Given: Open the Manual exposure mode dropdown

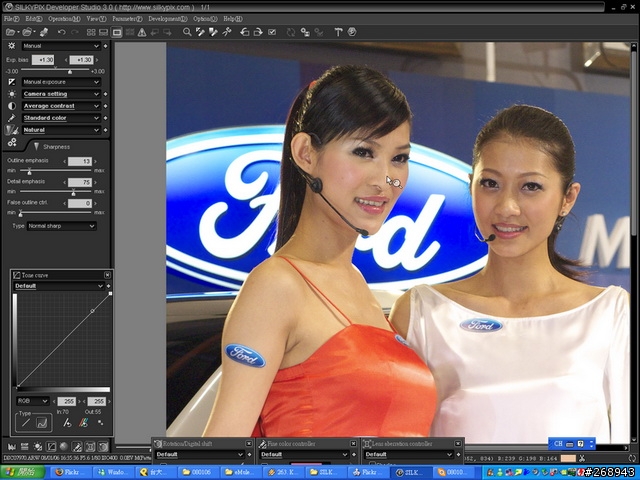Looking at the screenshot, I should [x=61, y=46].
